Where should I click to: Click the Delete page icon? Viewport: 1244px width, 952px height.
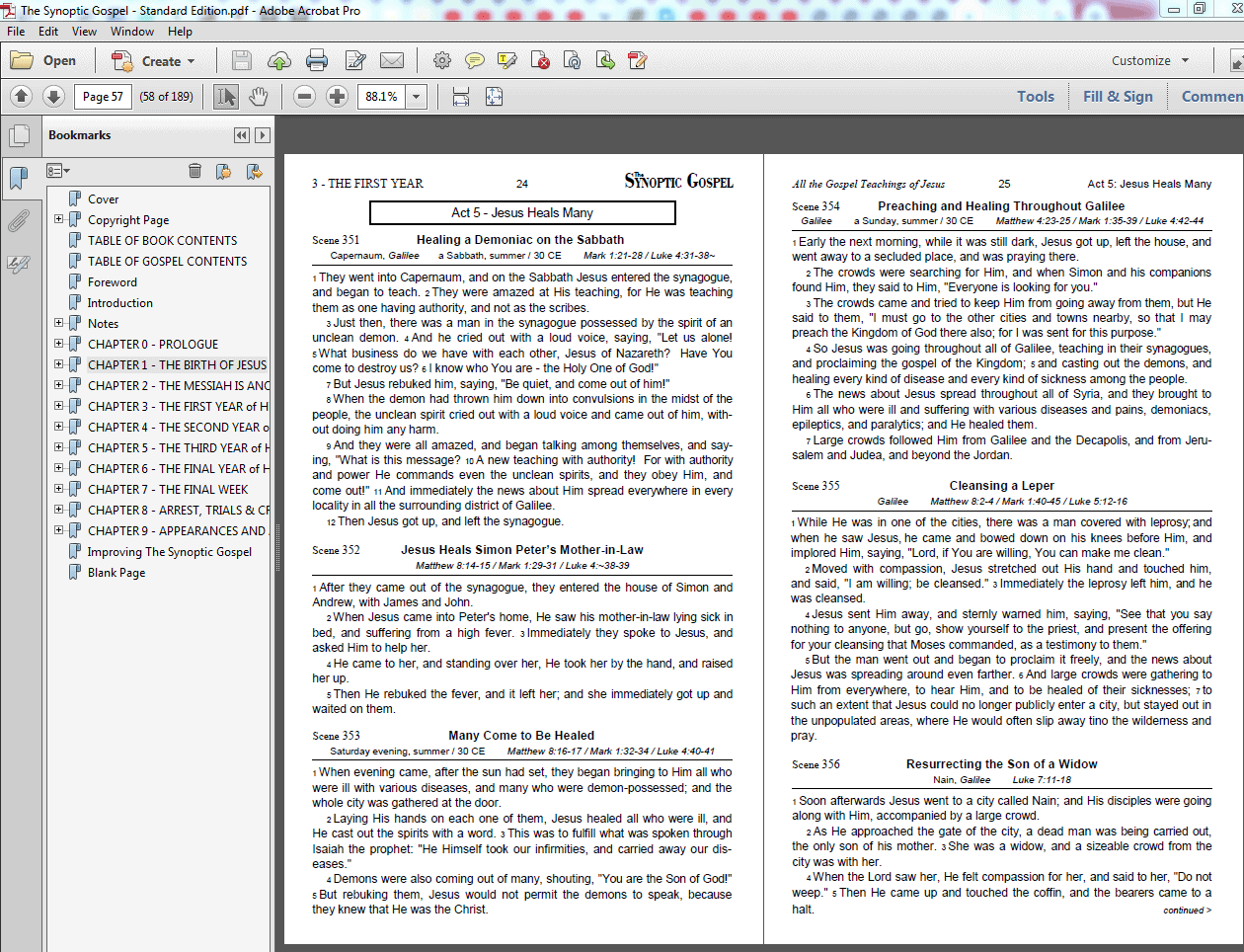[540, 60]
